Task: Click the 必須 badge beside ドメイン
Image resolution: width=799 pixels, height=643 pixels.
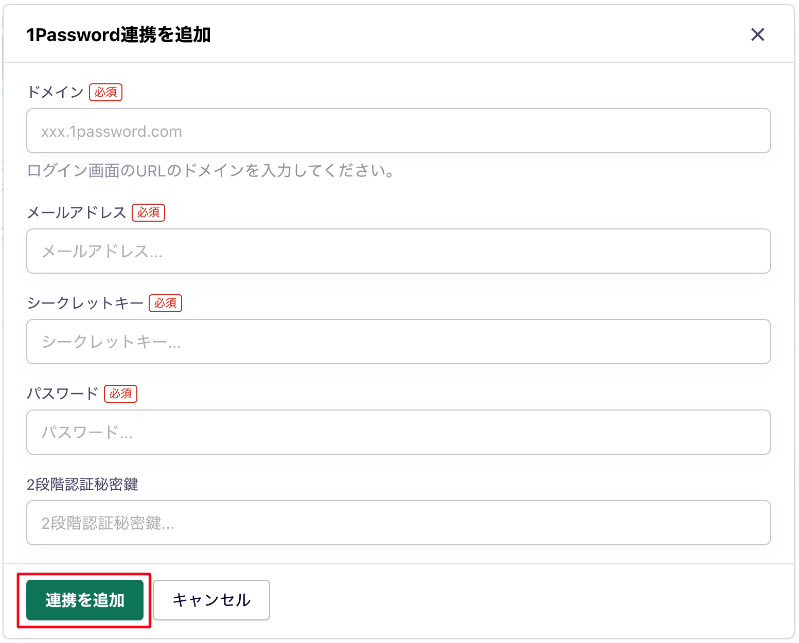Action: click(105, 92)
